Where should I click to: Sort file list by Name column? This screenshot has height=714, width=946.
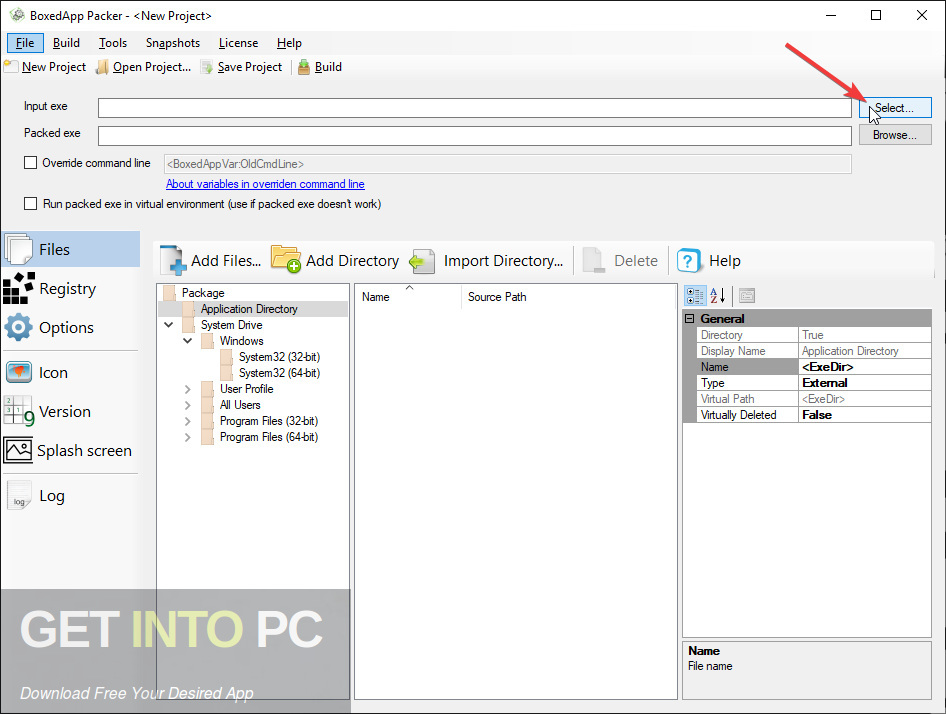[408, 297]
